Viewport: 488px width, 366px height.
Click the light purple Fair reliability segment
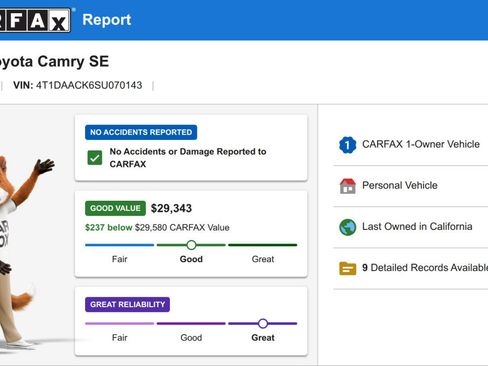(x=120, y=323)
